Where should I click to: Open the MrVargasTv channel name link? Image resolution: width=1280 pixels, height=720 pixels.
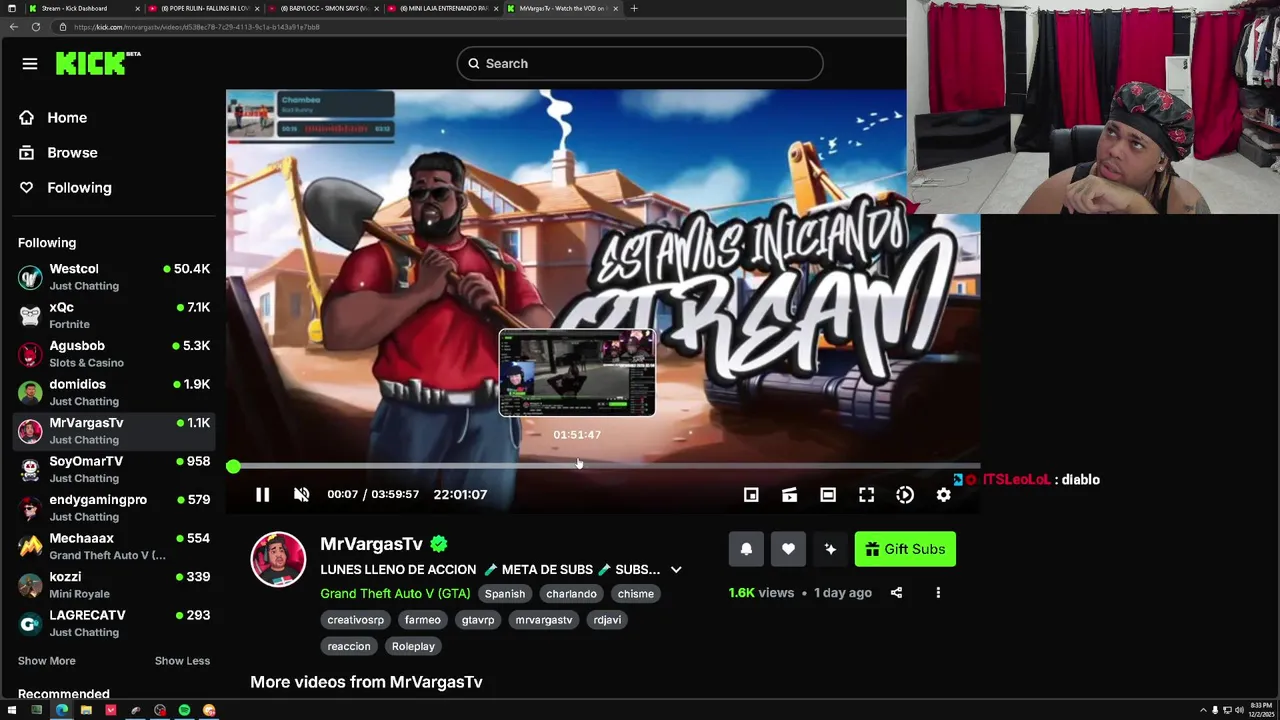click(x=371, y=544)
